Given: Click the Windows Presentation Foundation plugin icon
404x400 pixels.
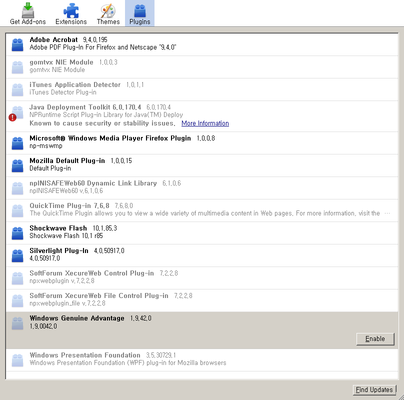Looking at the screenshot, I should coord(17,360).
